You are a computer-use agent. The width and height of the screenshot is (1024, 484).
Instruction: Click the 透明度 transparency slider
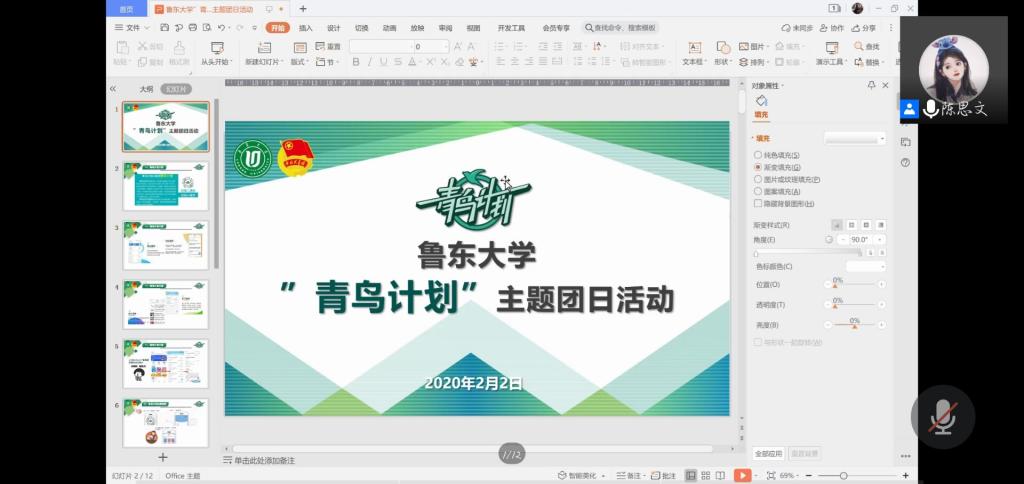coord(854,305)
